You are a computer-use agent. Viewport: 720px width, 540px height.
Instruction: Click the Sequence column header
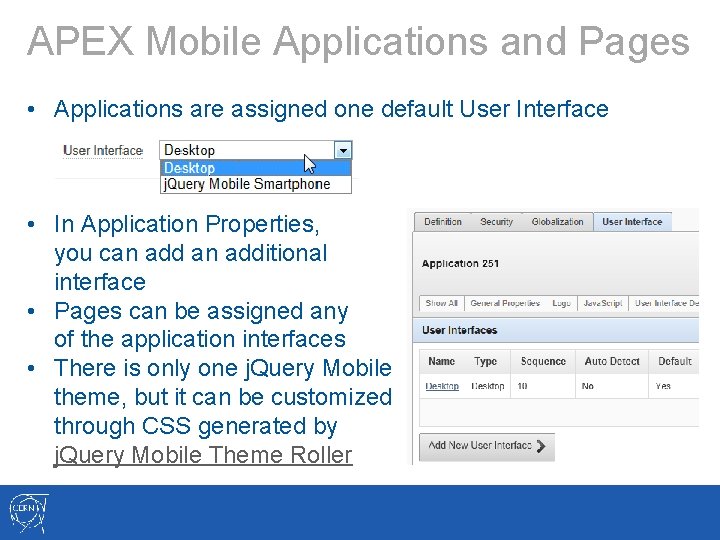click(543, 361)
